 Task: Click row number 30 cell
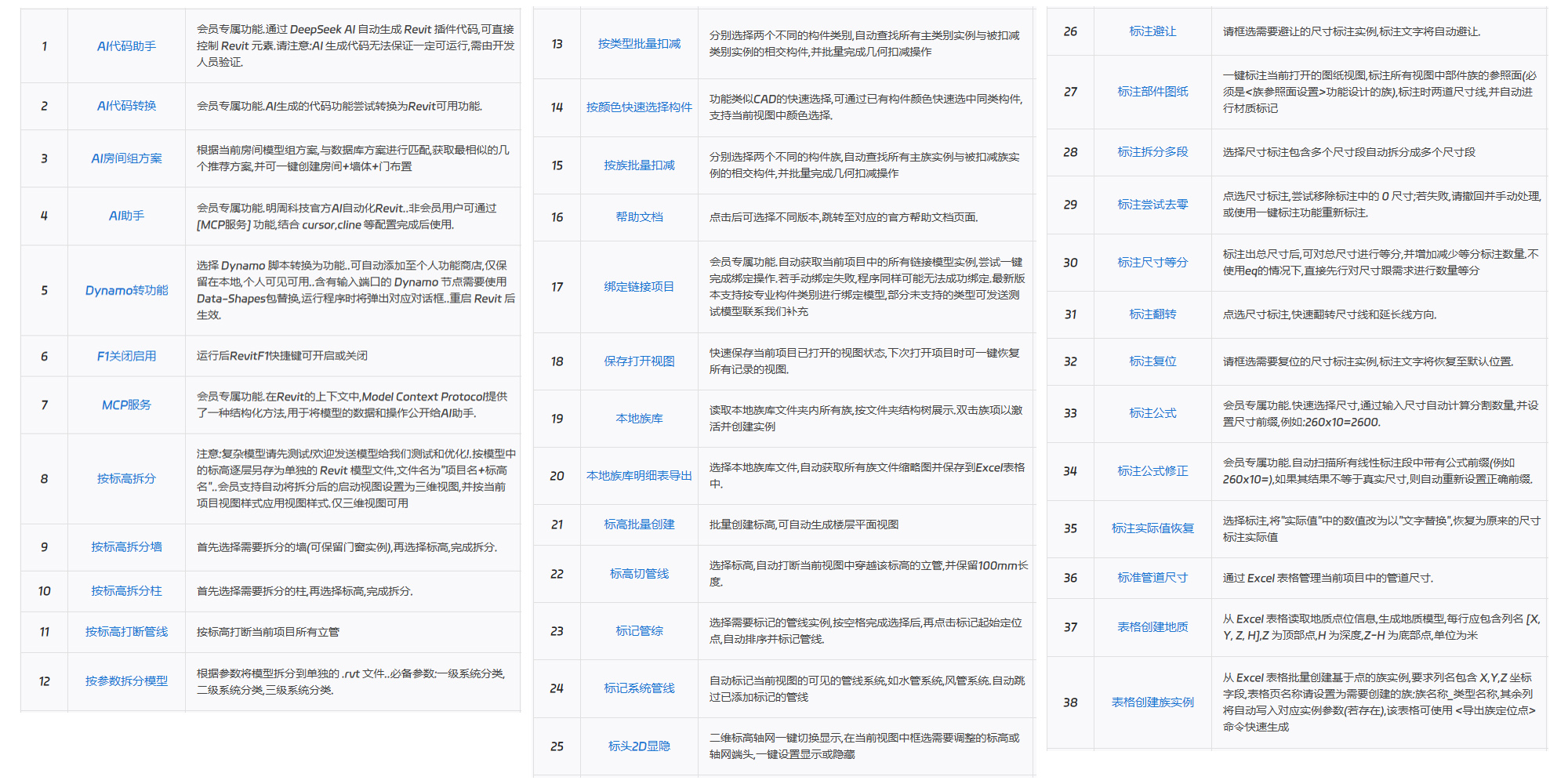(x=1070, y=262)
